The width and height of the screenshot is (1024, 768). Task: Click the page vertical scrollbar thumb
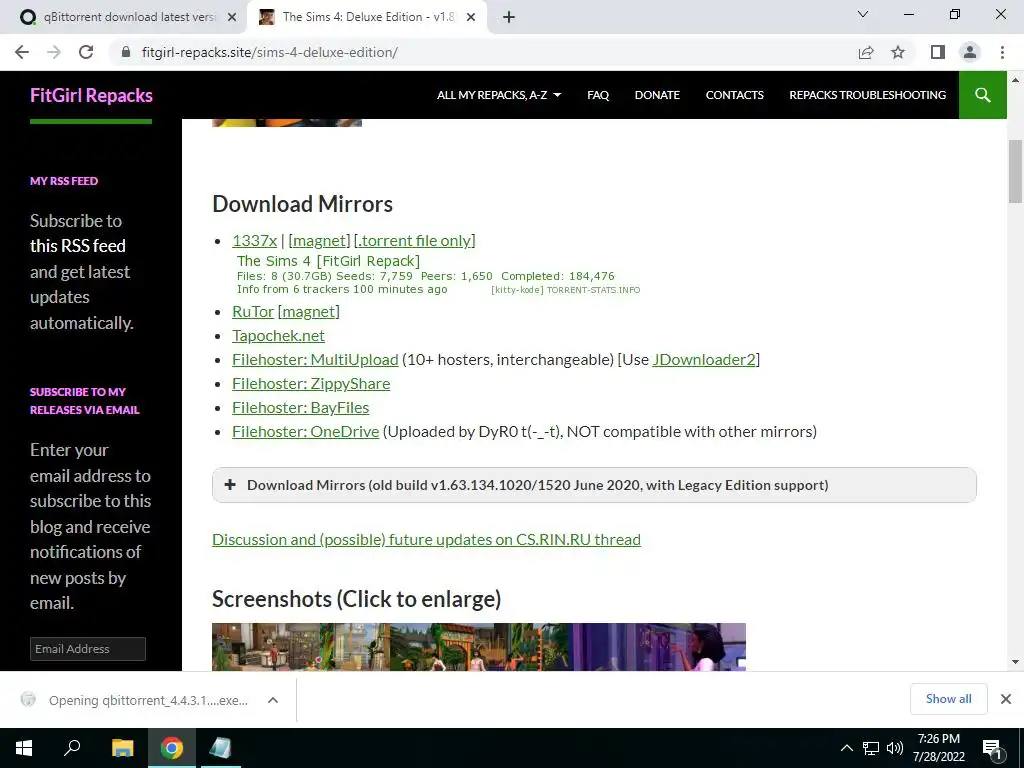coord(1015,171)
